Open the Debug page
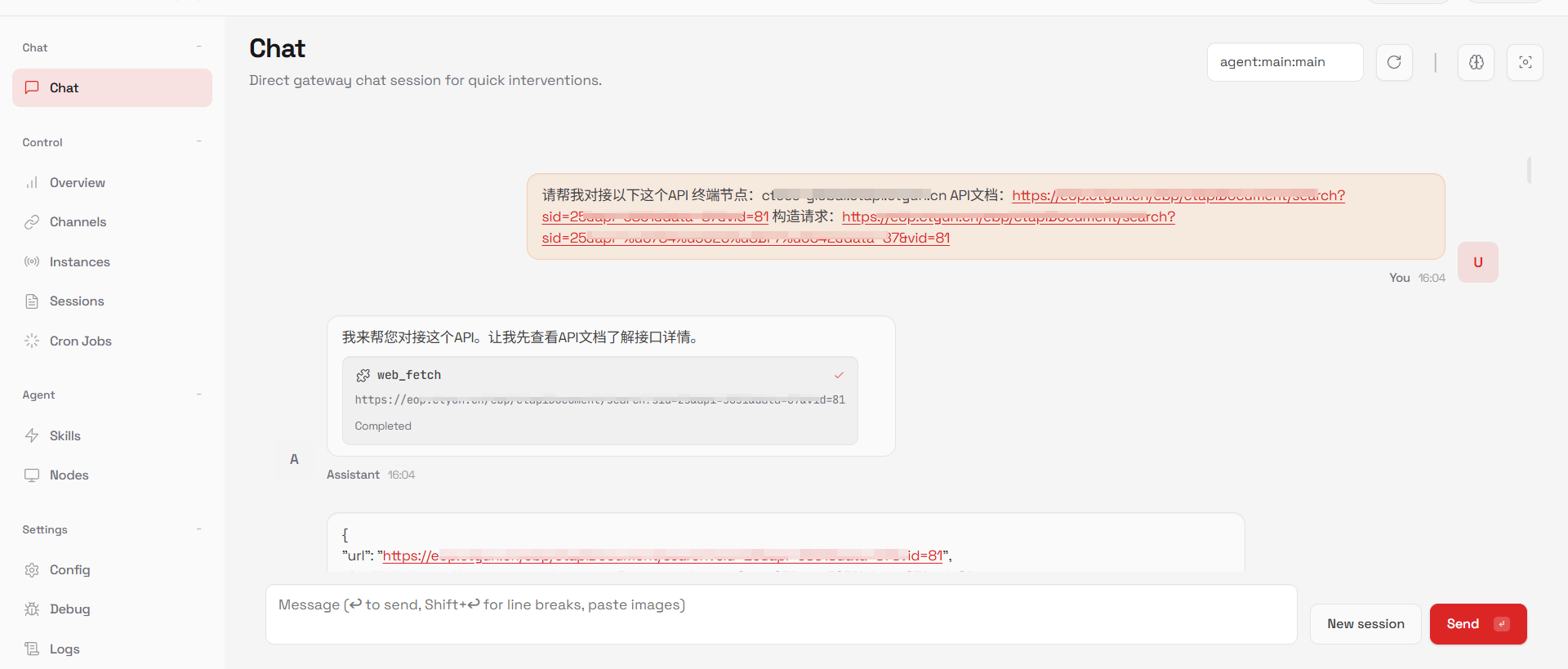The height and width of the screenshot is (669, 1568). [69, 609]
